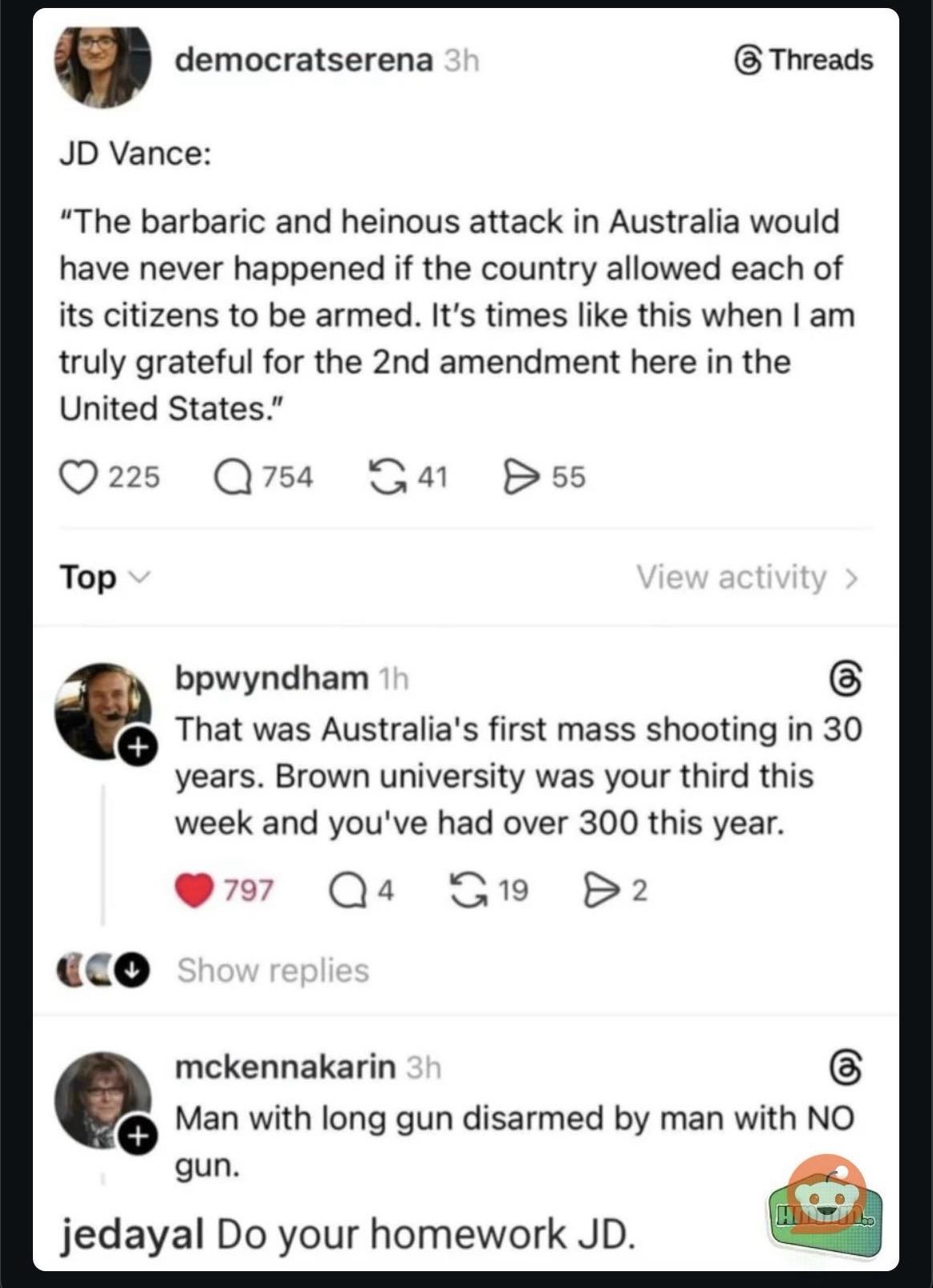Viewport: 933px width, 1288px height.
Task: Repost the JD Vance quote post
Action: [387, 477]
